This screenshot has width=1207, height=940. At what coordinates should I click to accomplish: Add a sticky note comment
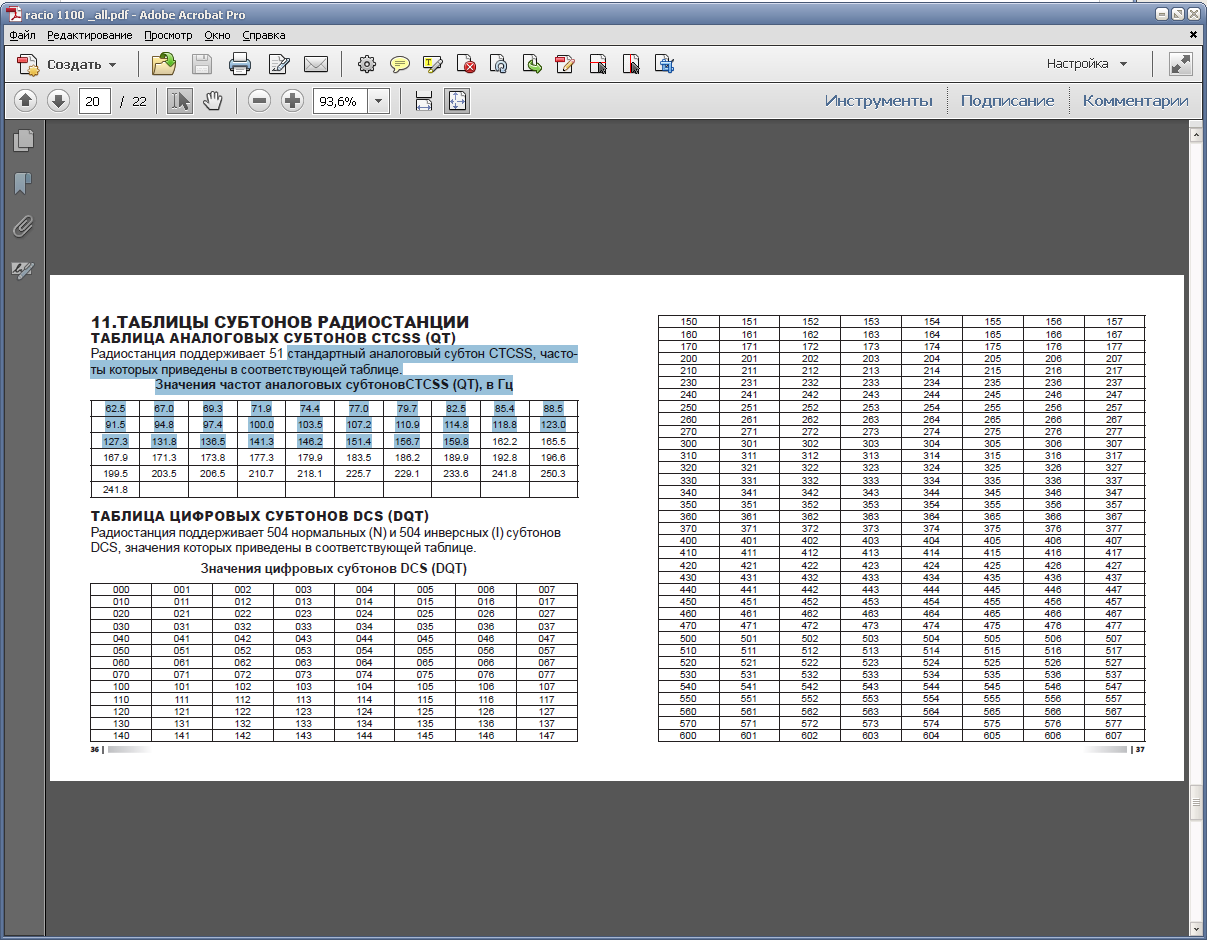click(400, 65)
